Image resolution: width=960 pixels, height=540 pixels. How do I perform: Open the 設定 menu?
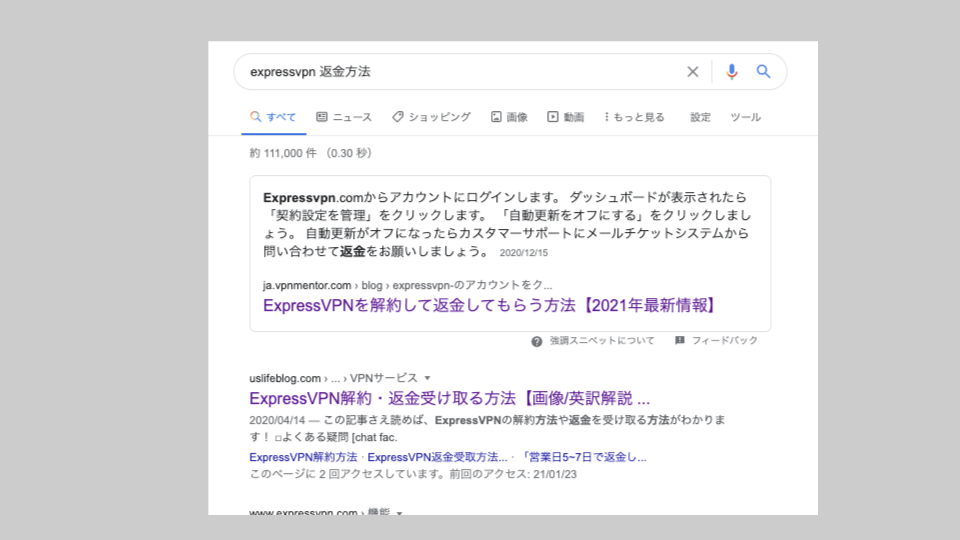pyautogui.click(x=700, y=117)
